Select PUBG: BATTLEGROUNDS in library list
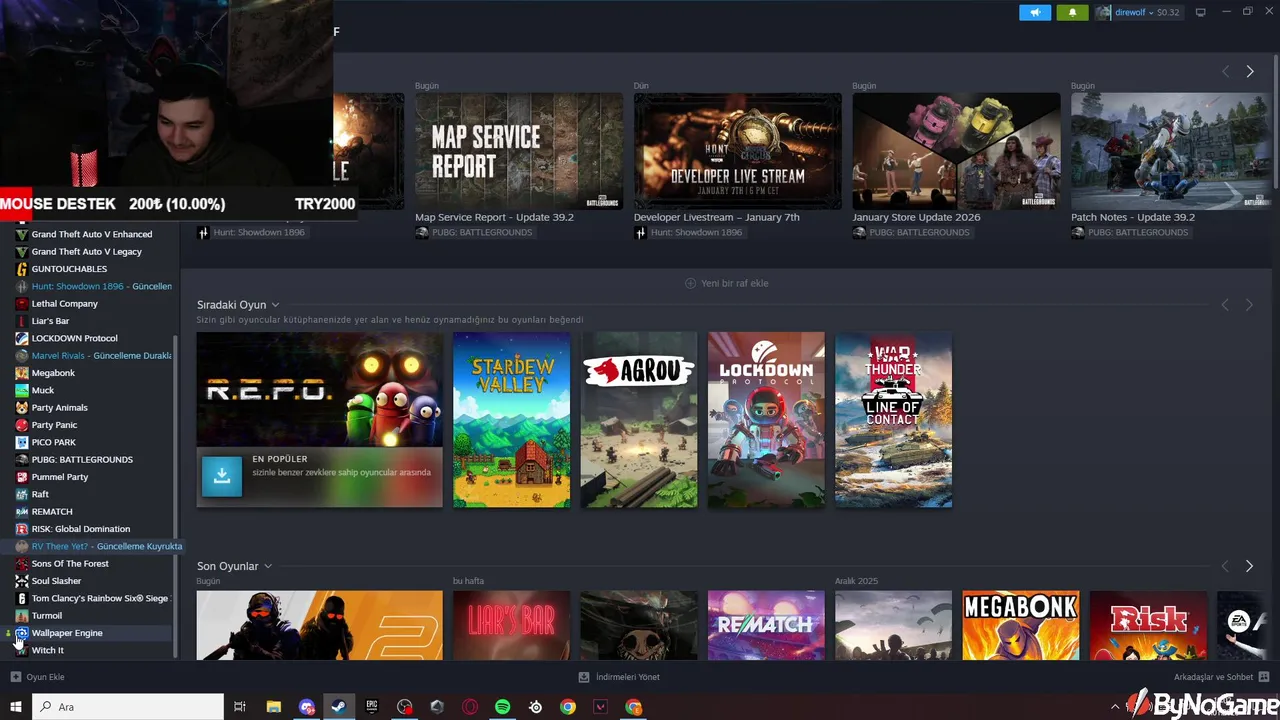This screenshot has height=720, width=1280. click(82, 460)
